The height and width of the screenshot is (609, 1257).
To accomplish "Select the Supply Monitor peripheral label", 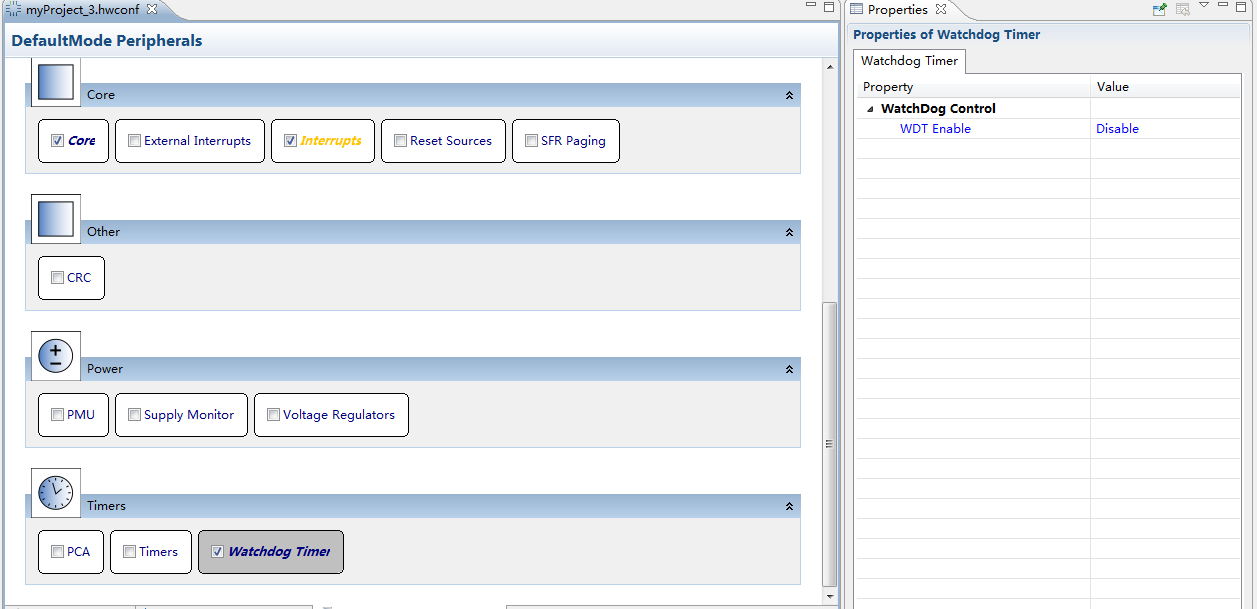I will [x=189, y=415].
